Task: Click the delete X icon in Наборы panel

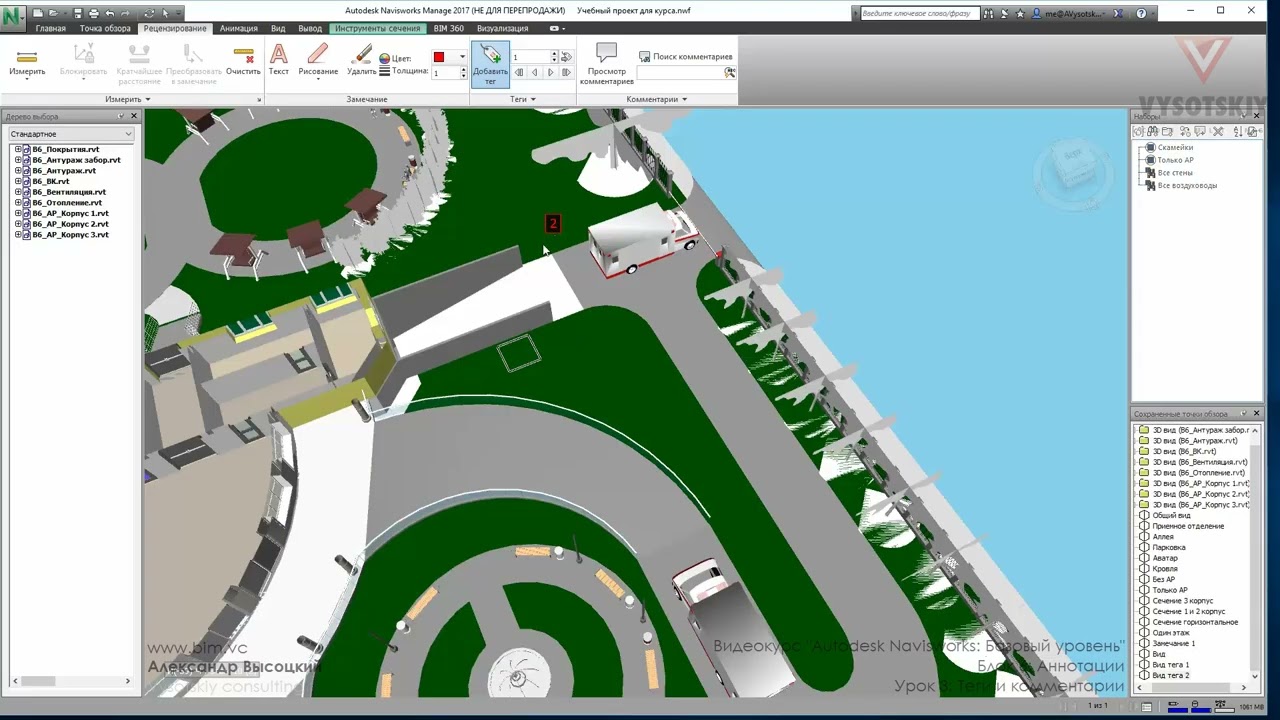Action: (x=1218, y=132)
